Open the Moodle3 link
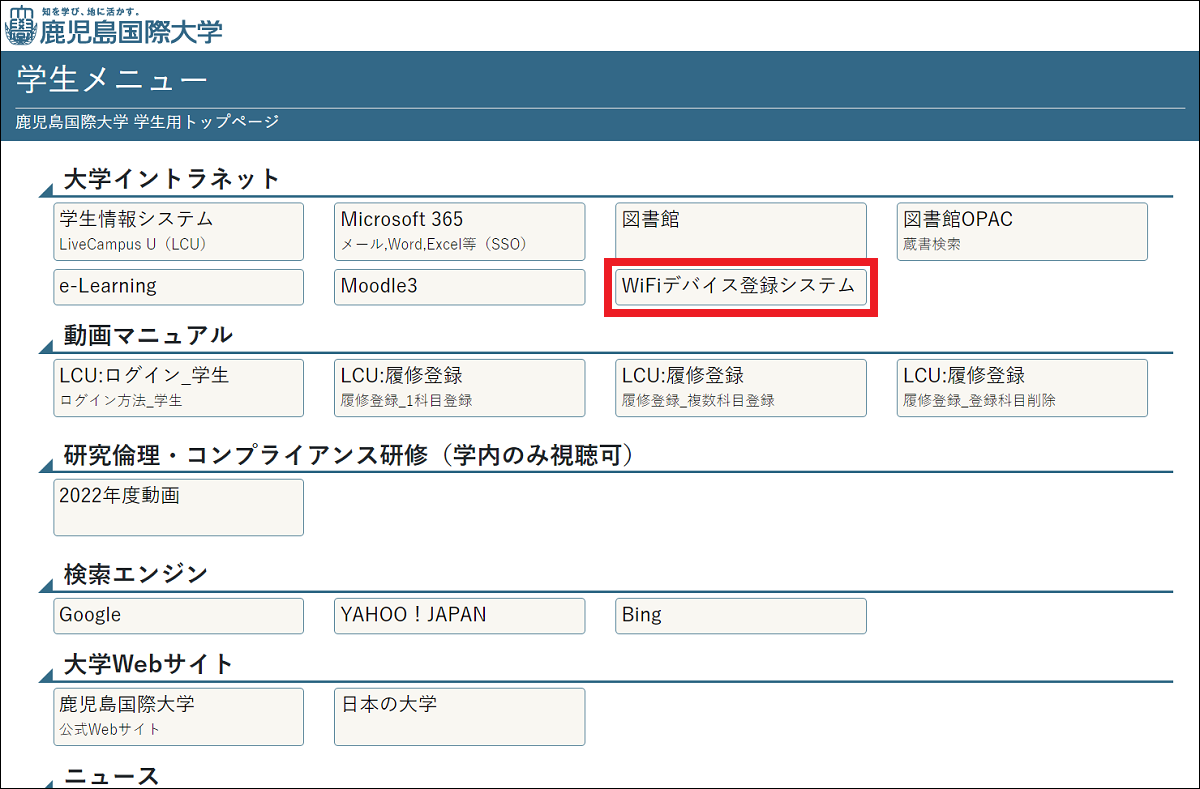 [x=459, y=287]
